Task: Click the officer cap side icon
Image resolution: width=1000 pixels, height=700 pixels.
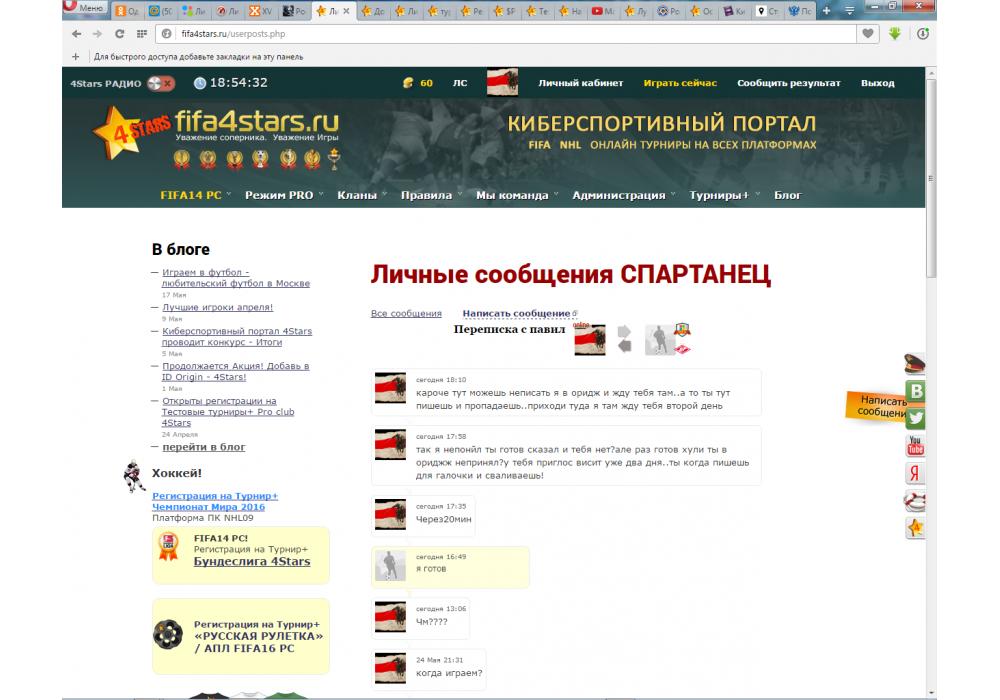Action: [x=915, y=364]
